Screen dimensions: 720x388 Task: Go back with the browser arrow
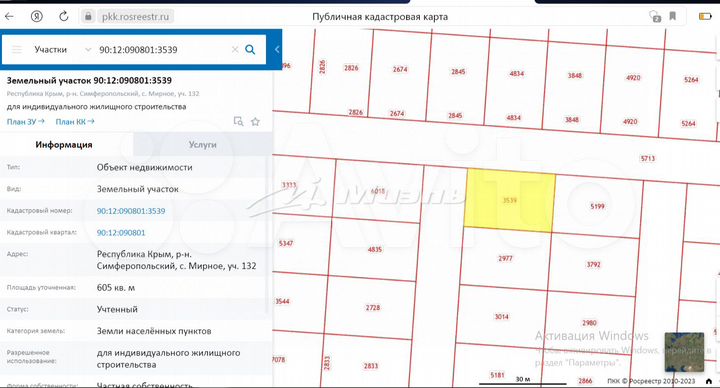click(x=9, y=17)
